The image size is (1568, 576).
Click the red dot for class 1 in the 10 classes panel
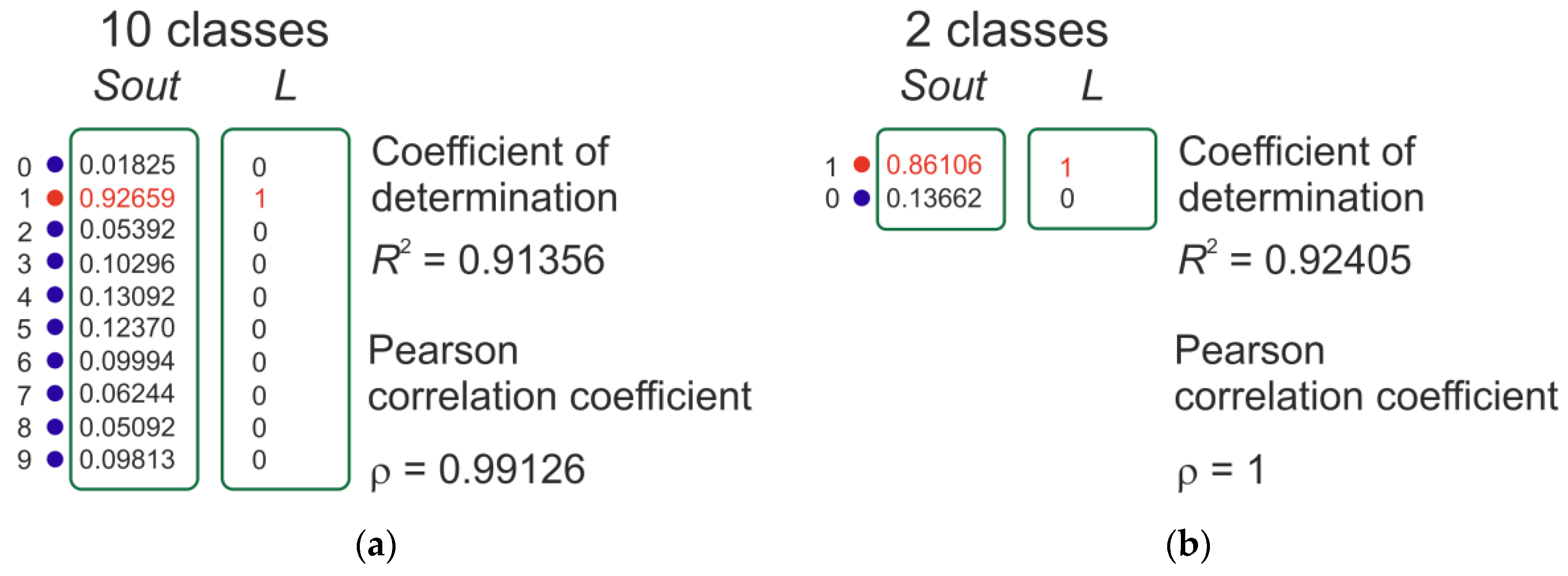(55, 198)
